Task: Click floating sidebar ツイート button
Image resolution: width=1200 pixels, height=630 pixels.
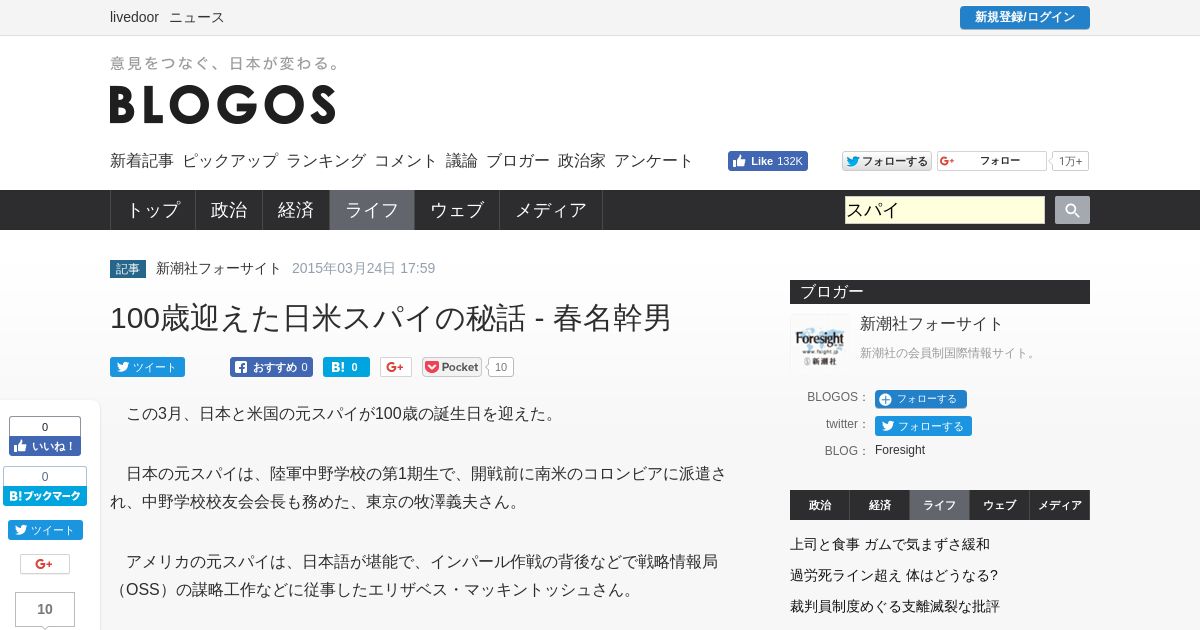Action: (45, 530)
